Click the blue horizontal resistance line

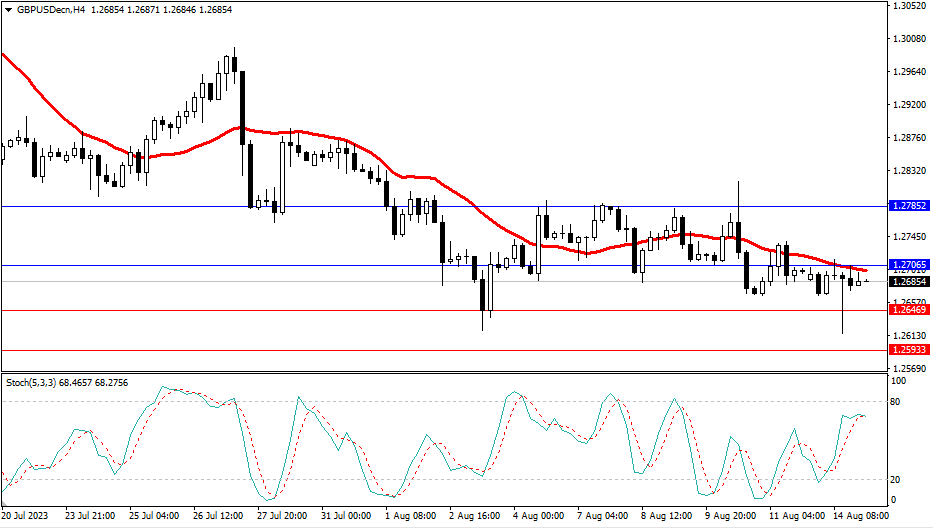point(300,206)
